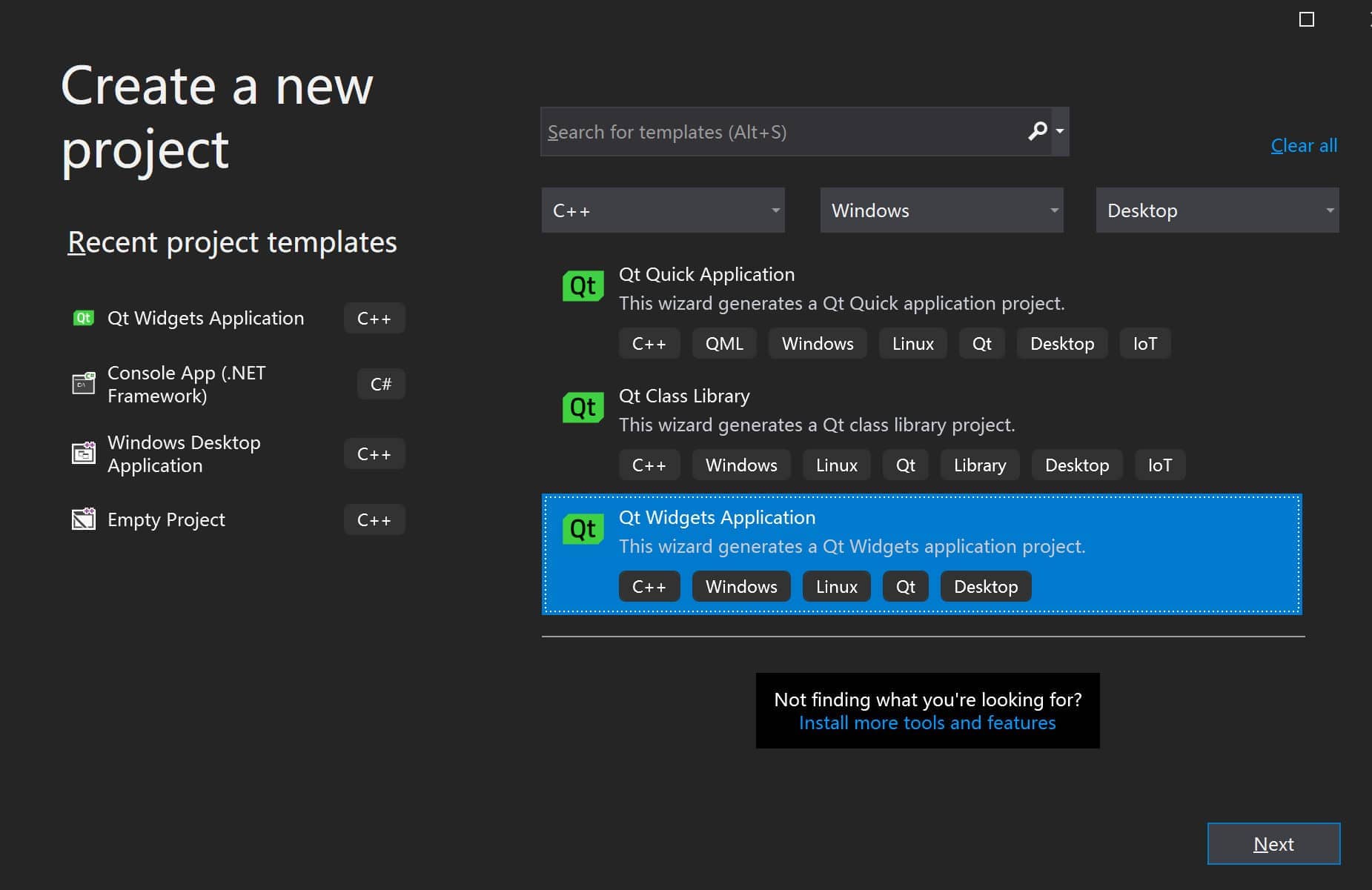Click the Qt Widgets Application description text

(852, 546)
